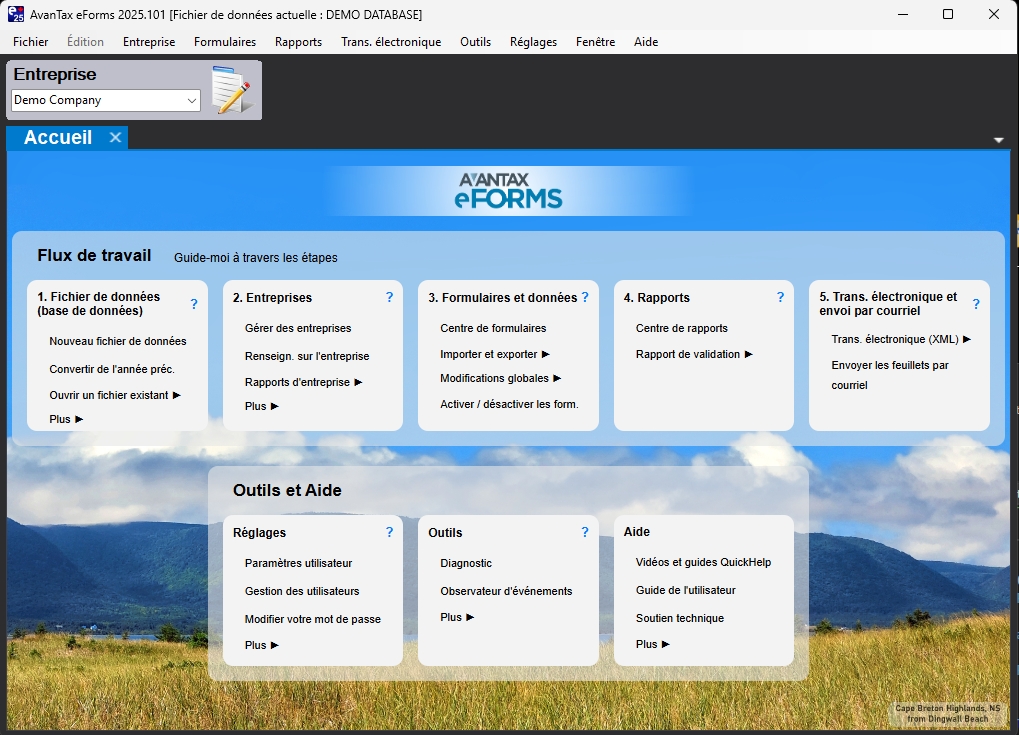Open the Rapports menu
Screen dimensions: 1019x735
click(298, 42)
